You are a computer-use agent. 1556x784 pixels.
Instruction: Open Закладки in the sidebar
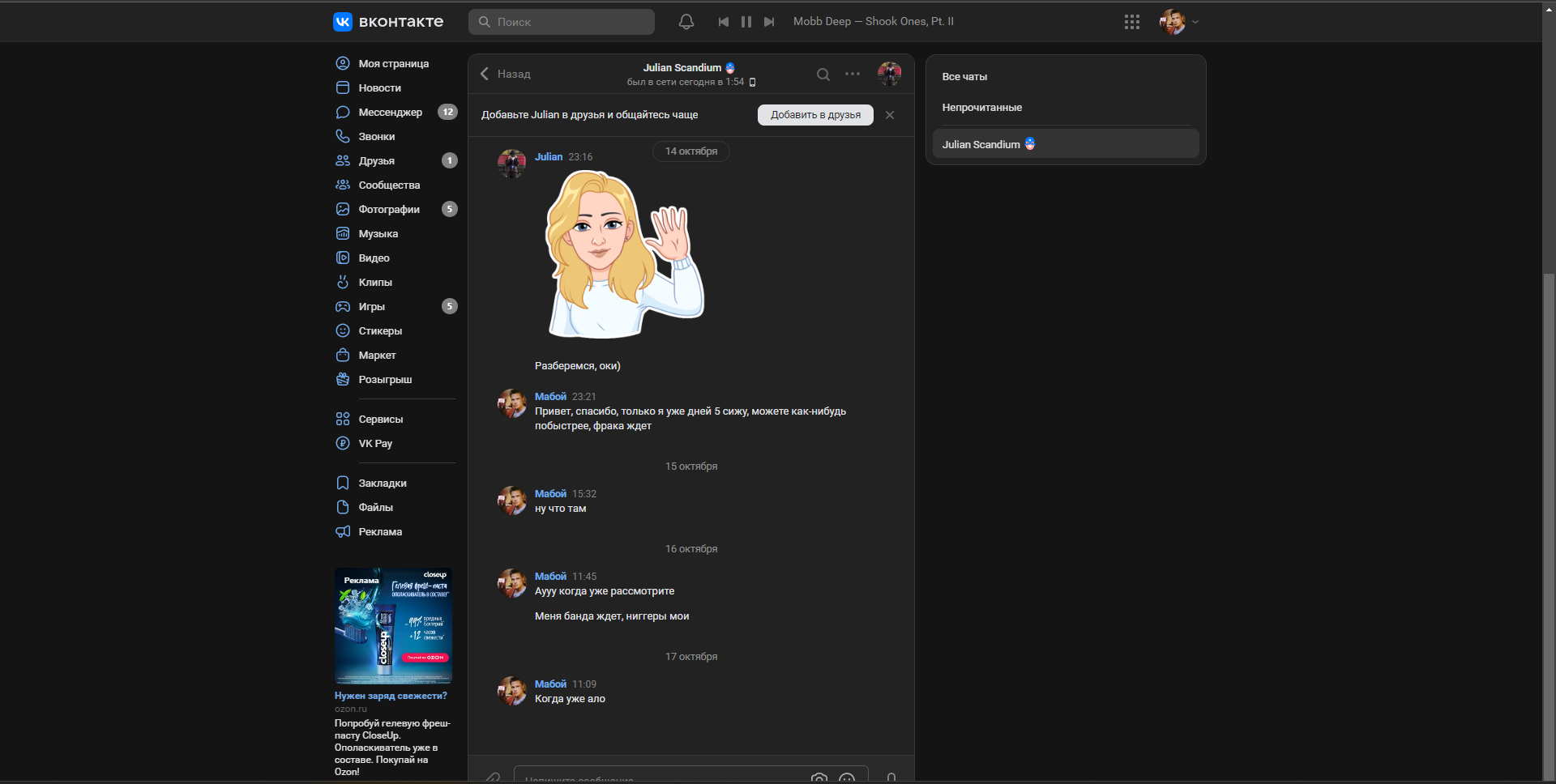383,484
